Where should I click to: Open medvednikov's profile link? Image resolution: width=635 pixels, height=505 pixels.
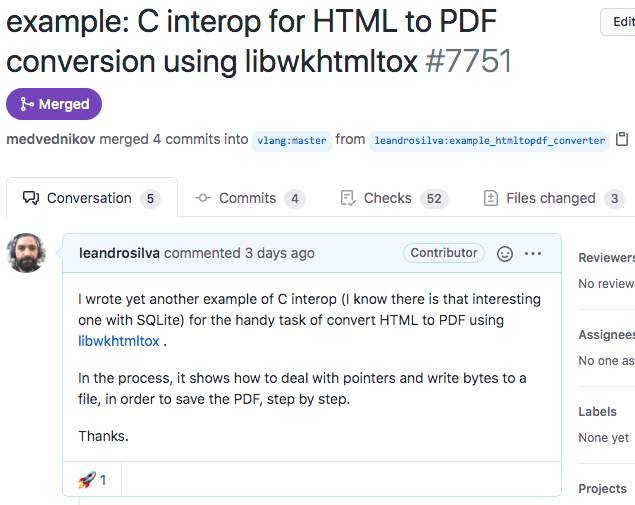(x=50, y=140)
